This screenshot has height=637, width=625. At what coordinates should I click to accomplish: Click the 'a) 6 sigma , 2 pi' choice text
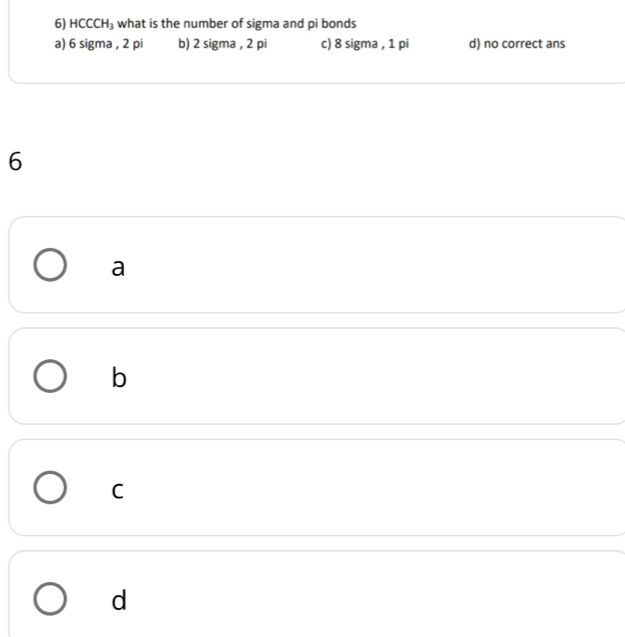pos(99,44)
